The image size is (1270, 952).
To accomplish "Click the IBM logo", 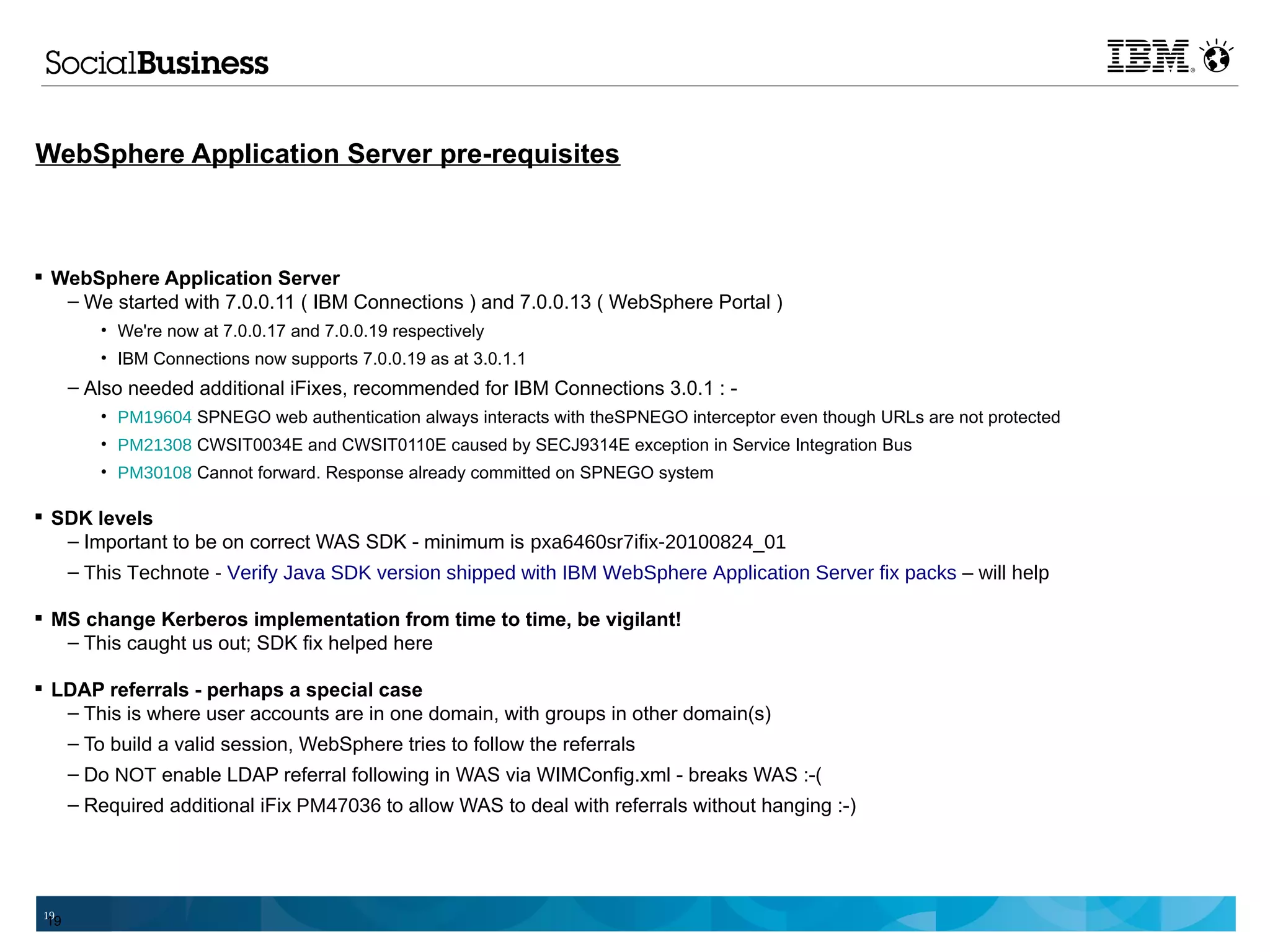I will click(x=1150, y=56).
